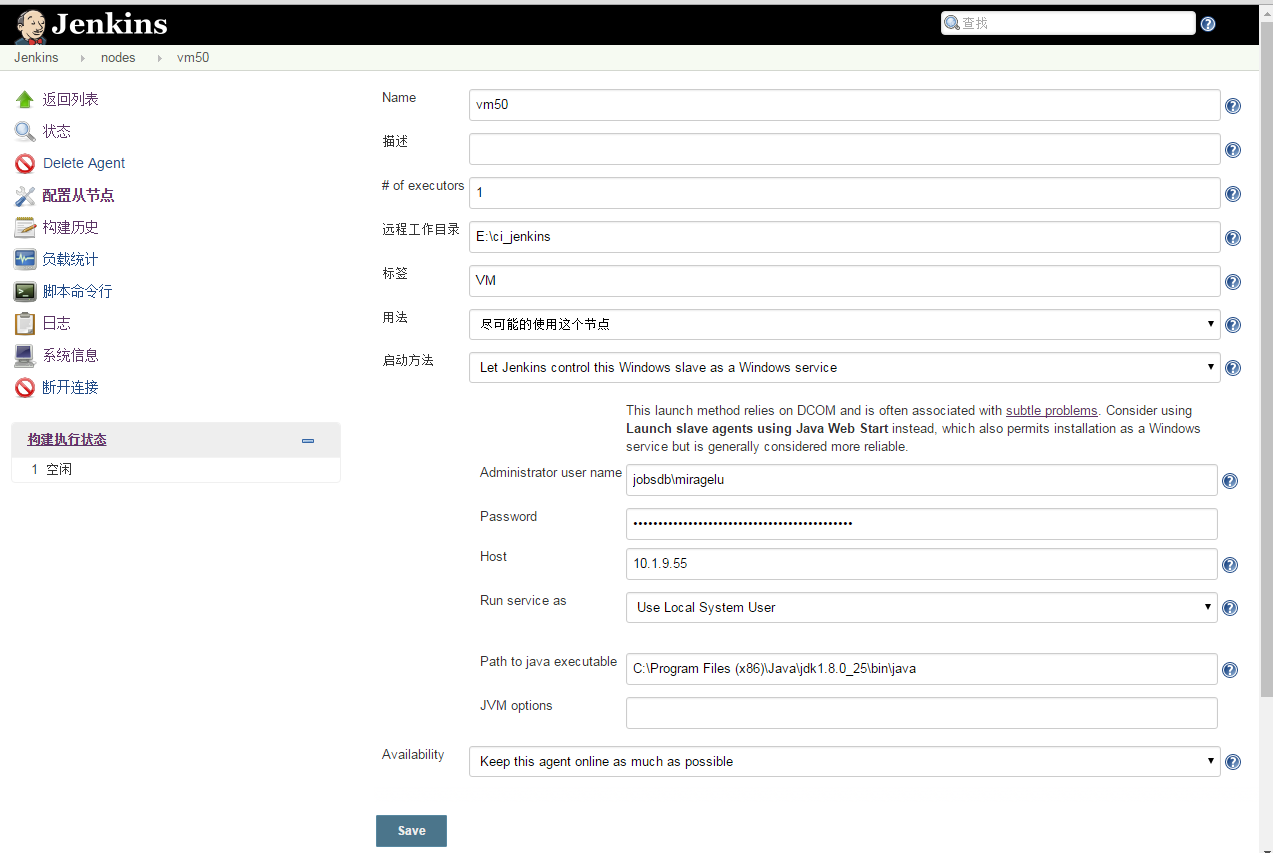Open help for # of executors
Screen dimensions: 1273x853
[1233, 194]
